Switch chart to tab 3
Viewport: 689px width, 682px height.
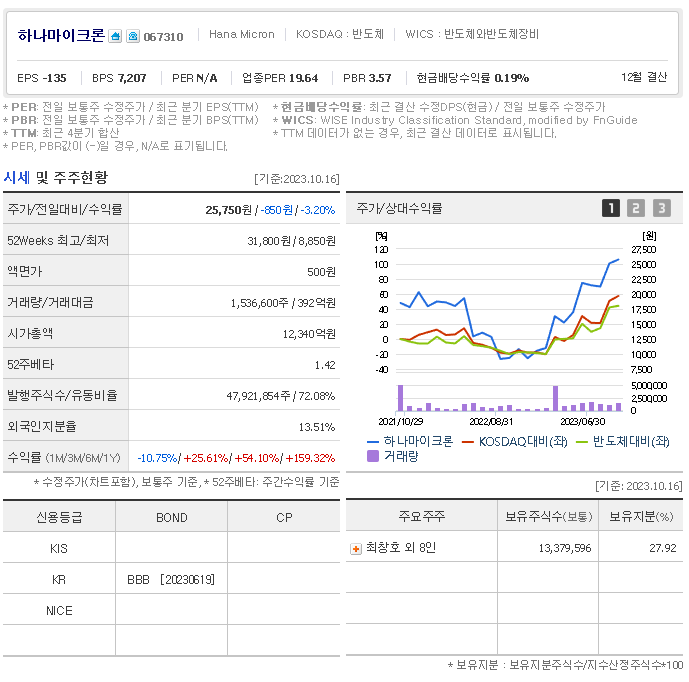pos(662,208)
